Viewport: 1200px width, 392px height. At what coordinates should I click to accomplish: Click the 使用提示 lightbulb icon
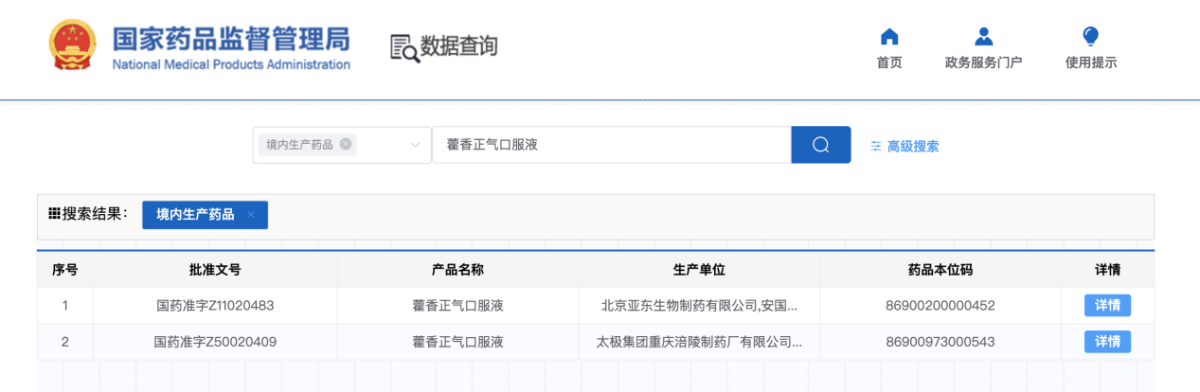[1091, 37]
